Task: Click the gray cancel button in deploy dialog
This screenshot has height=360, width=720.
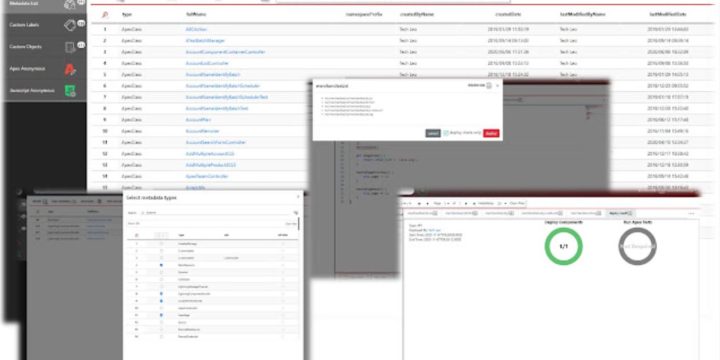Action: coord(433,133)
